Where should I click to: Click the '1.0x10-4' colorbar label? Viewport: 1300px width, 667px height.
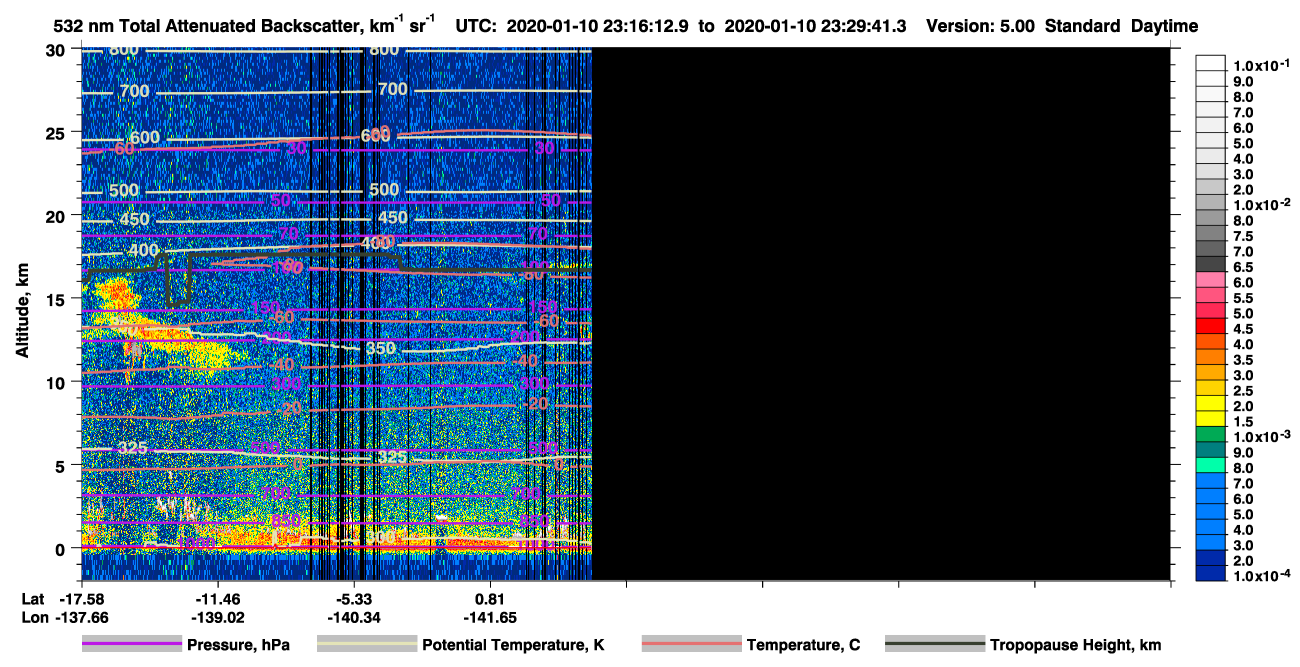(x=1262, y=576)
